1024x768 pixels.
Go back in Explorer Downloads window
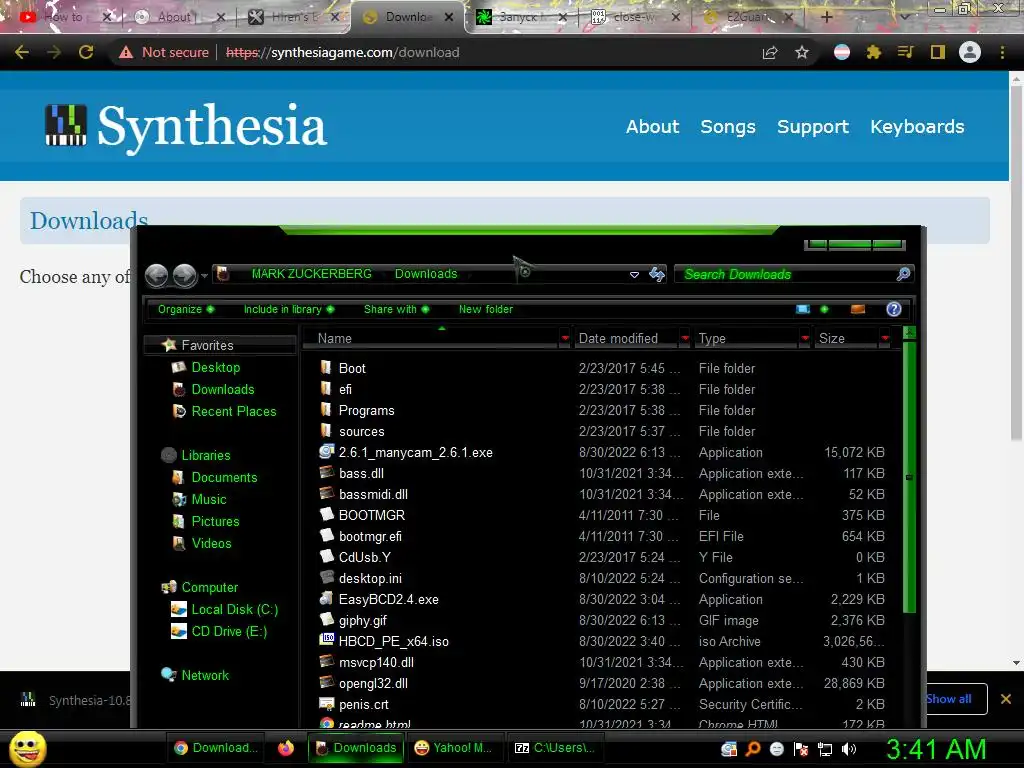point(157,276)
